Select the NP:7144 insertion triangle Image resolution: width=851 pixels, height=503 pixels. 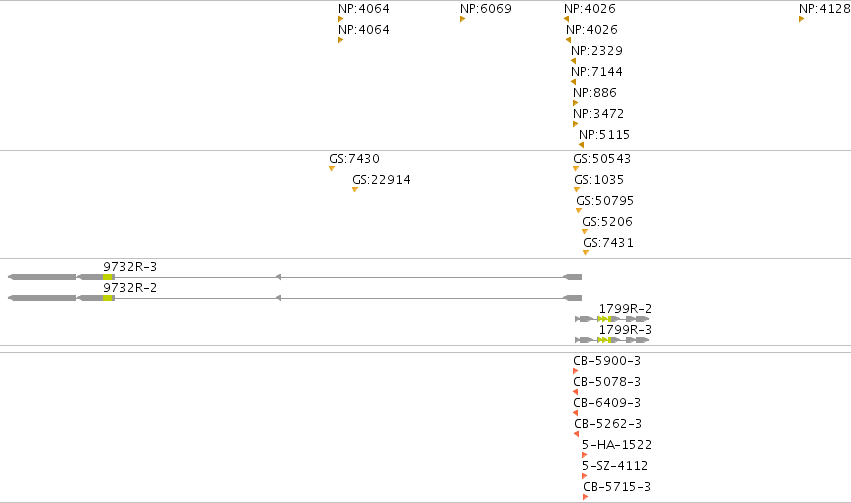point(574,82)
